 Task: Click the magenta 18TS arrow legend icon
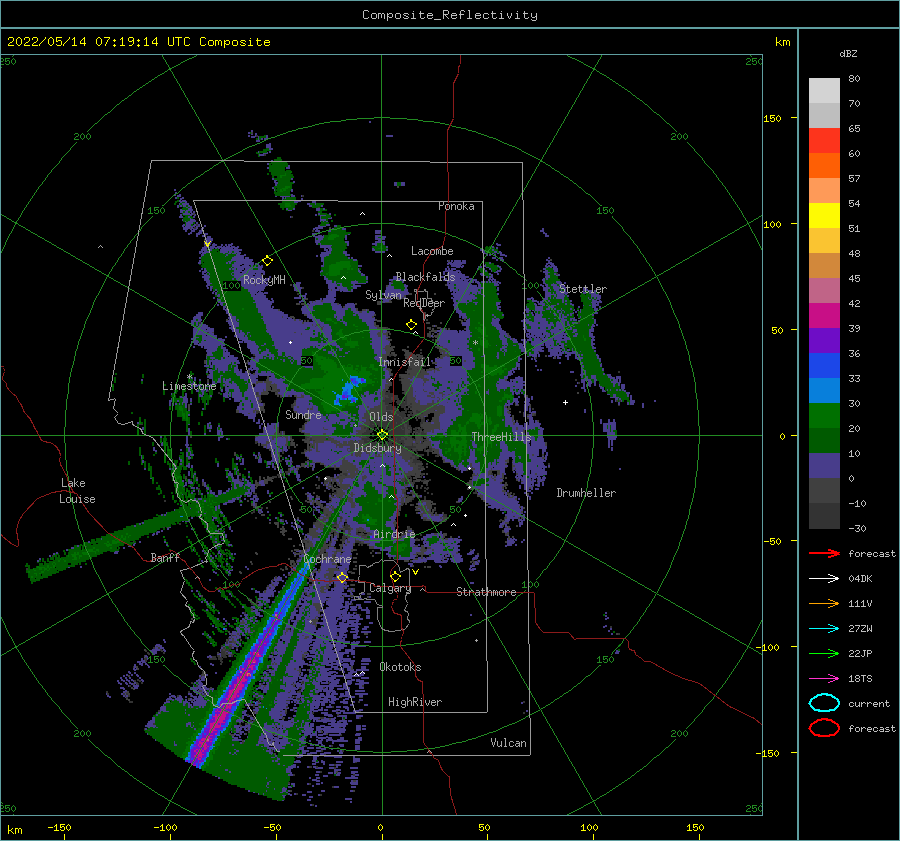point(824,679)
